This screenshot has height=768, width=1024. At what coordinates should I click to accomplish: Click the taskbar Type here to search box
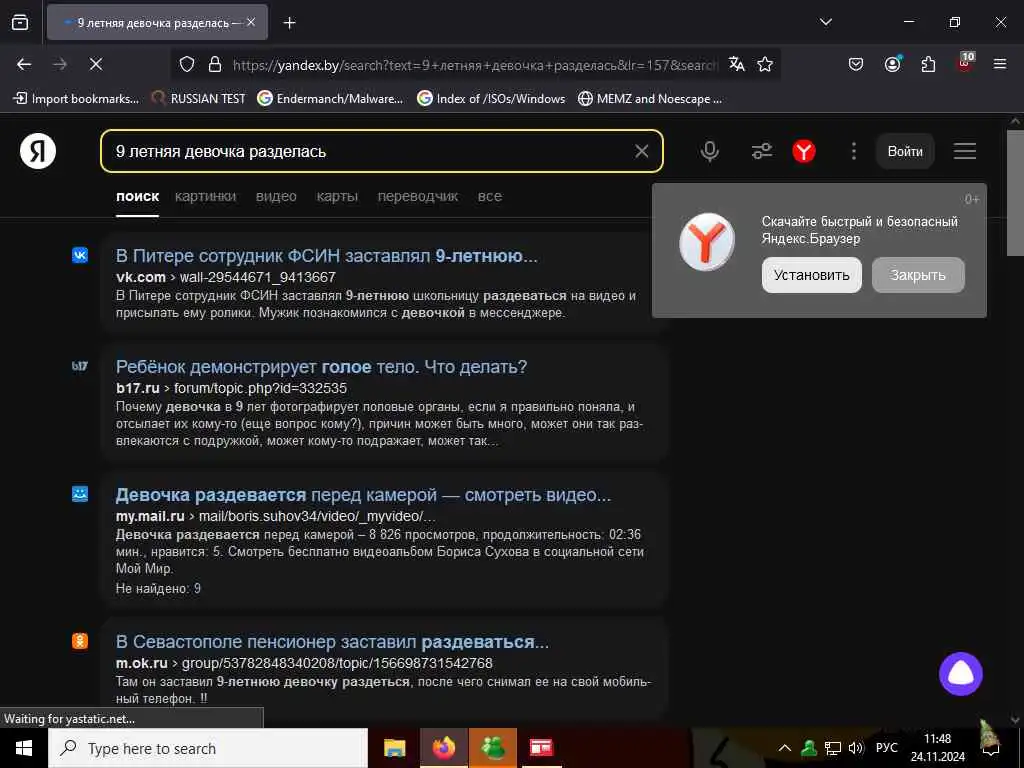click(x=208, y=748)
